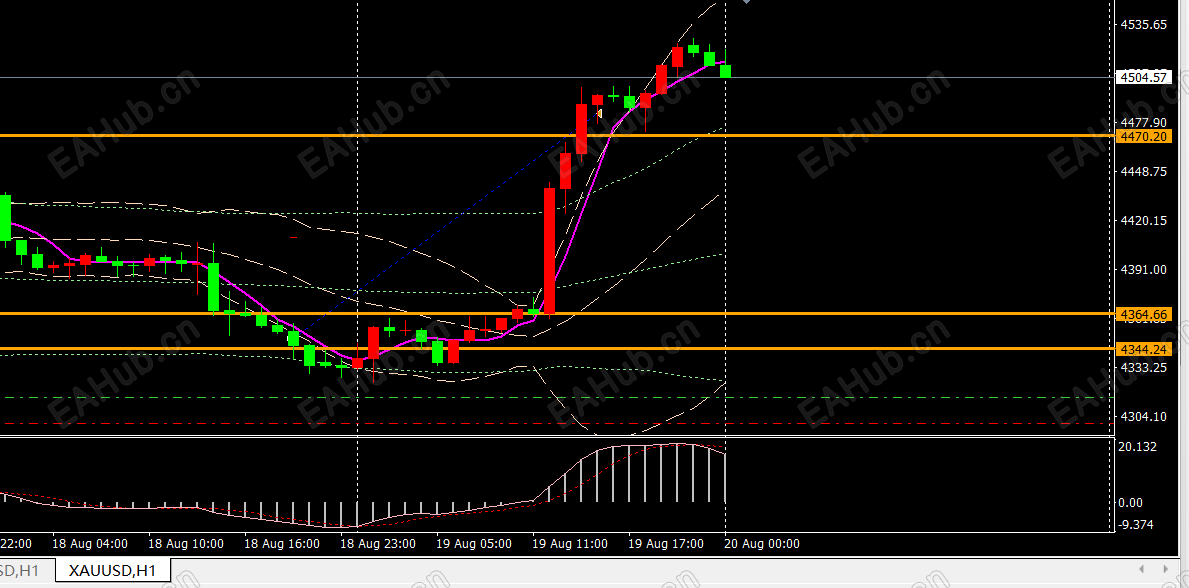Click the 18 Aug 16:00 time label
Screen dimensions: 1189x588
(x=282, y=544)
